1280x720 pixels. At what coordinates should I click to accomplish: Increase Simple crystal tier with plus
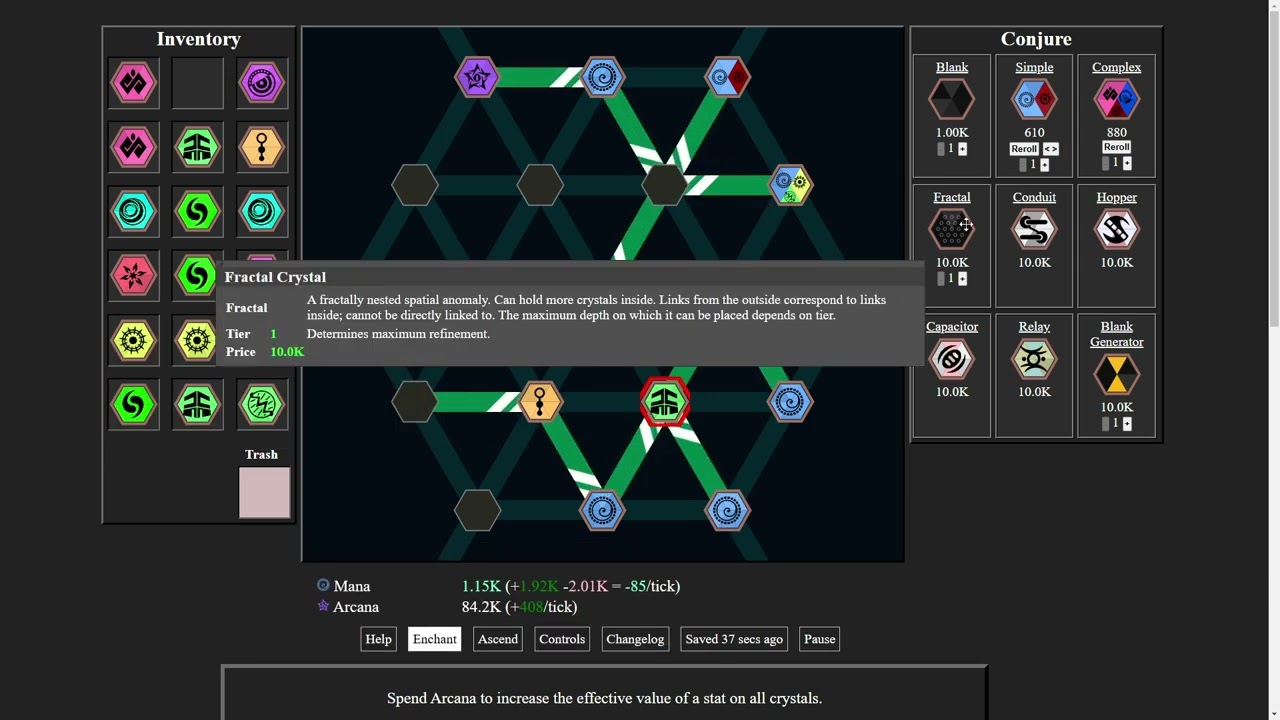pos(1045,164)
